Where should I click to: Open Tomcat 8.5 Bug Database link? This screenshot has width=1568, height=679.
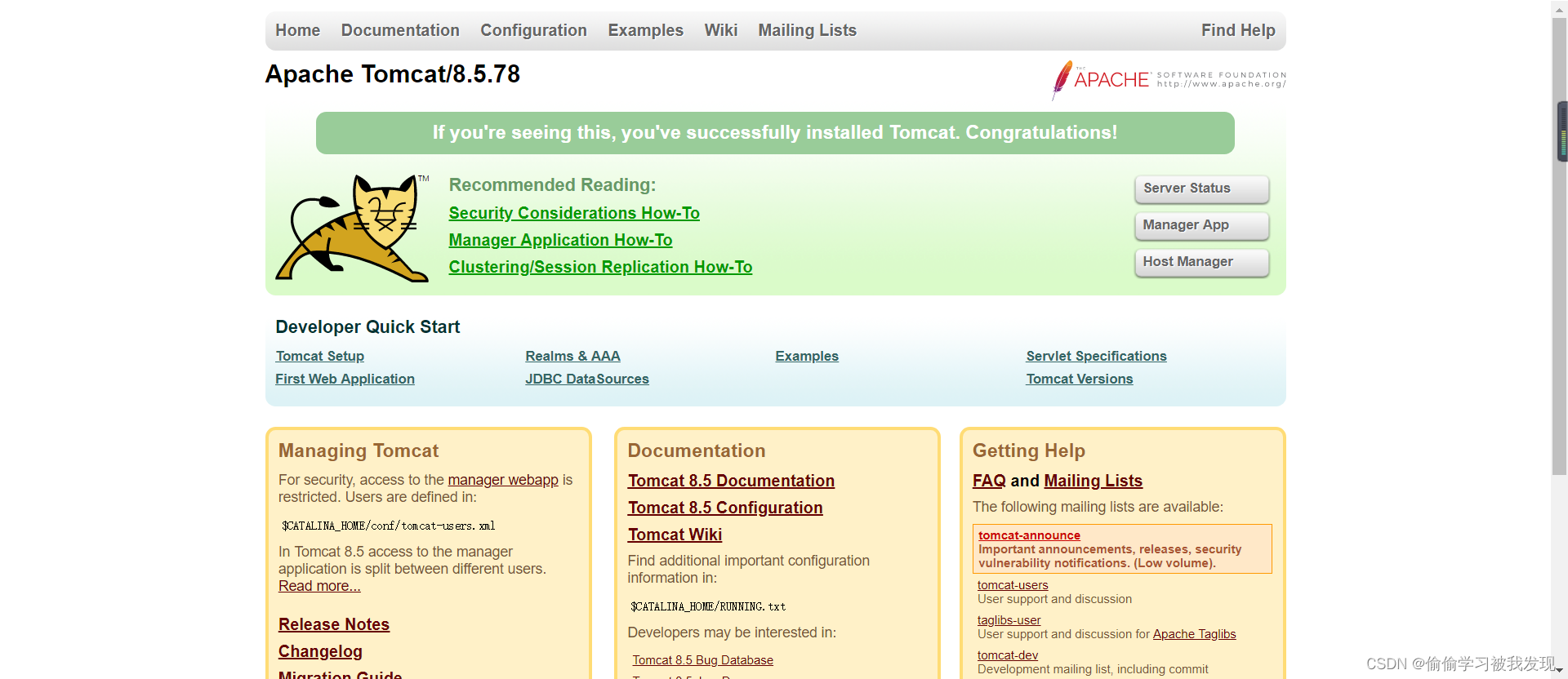coord(702,660)
